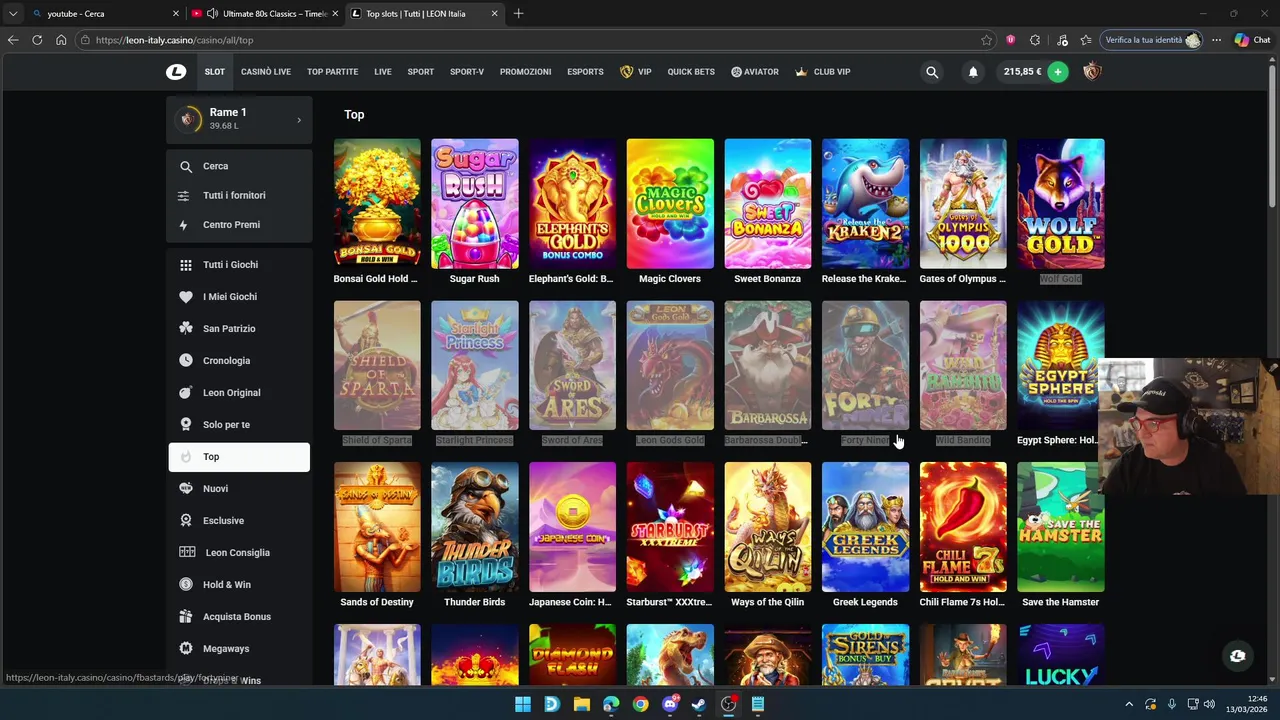Launch Magic Clovers slot
This screenshot has height=720, width=1280.
[x=670, y=204]
